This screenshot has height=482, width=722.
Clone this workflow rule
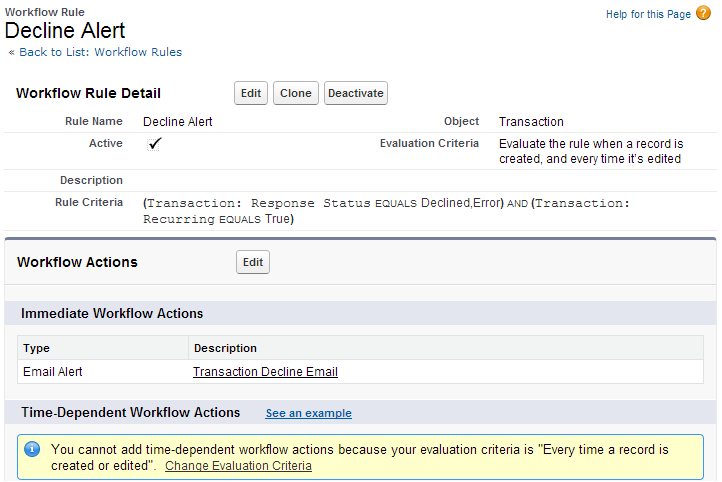[296, 93]
